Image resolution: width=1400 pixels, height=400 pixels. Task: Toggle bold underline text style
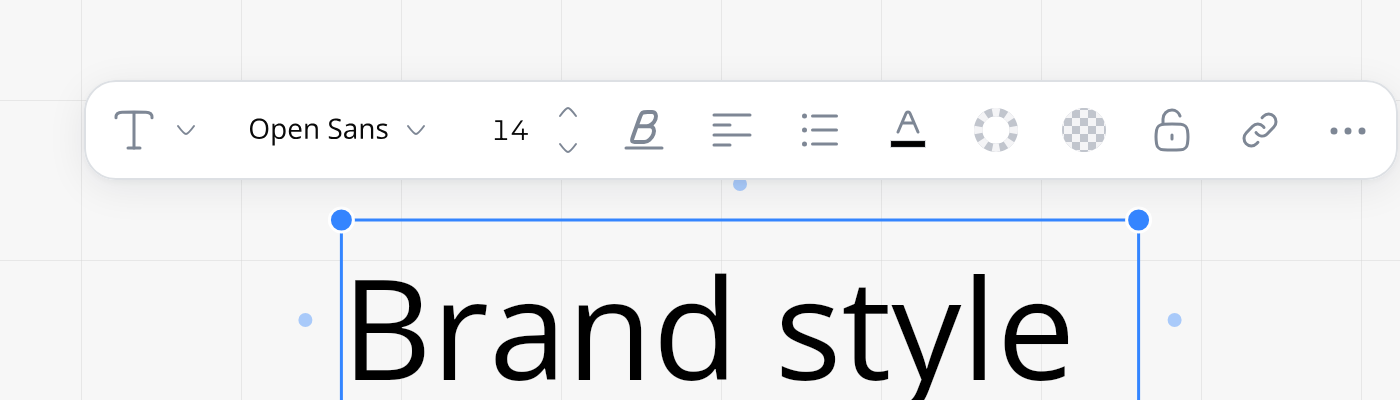tap(644, 130)
